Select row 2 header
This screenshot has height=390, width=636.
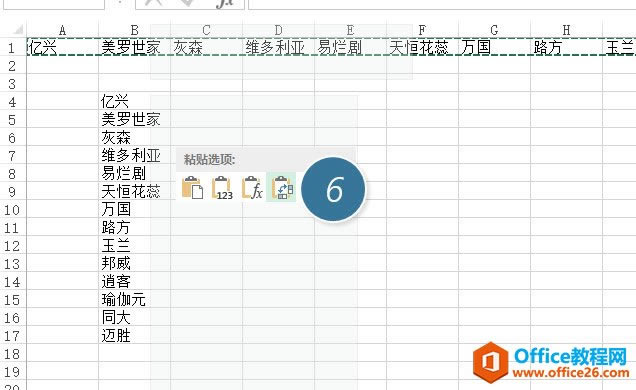(12, 66)
